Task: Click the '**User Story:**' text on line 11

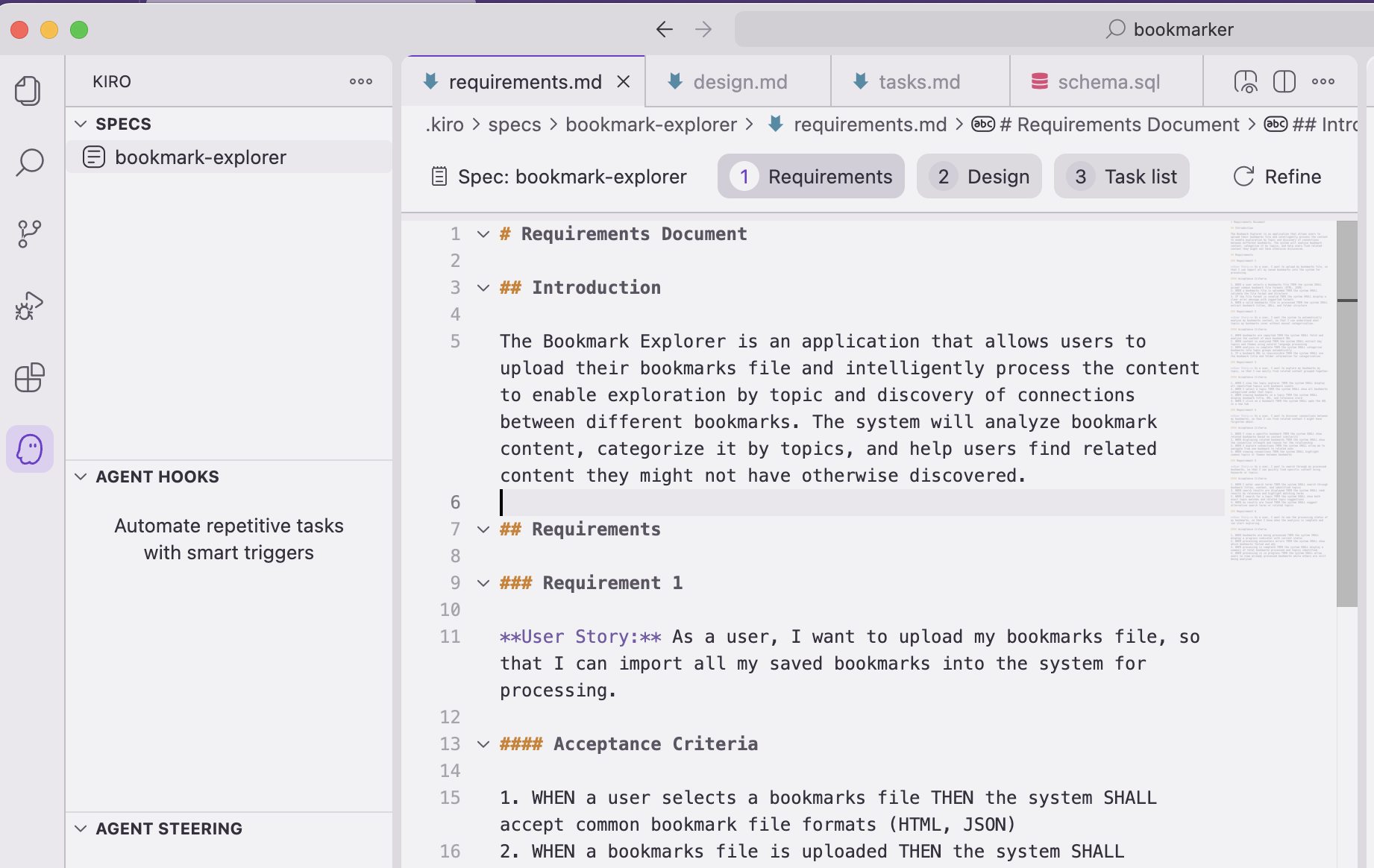Action: pyautogui.click(x=580, y=637)
